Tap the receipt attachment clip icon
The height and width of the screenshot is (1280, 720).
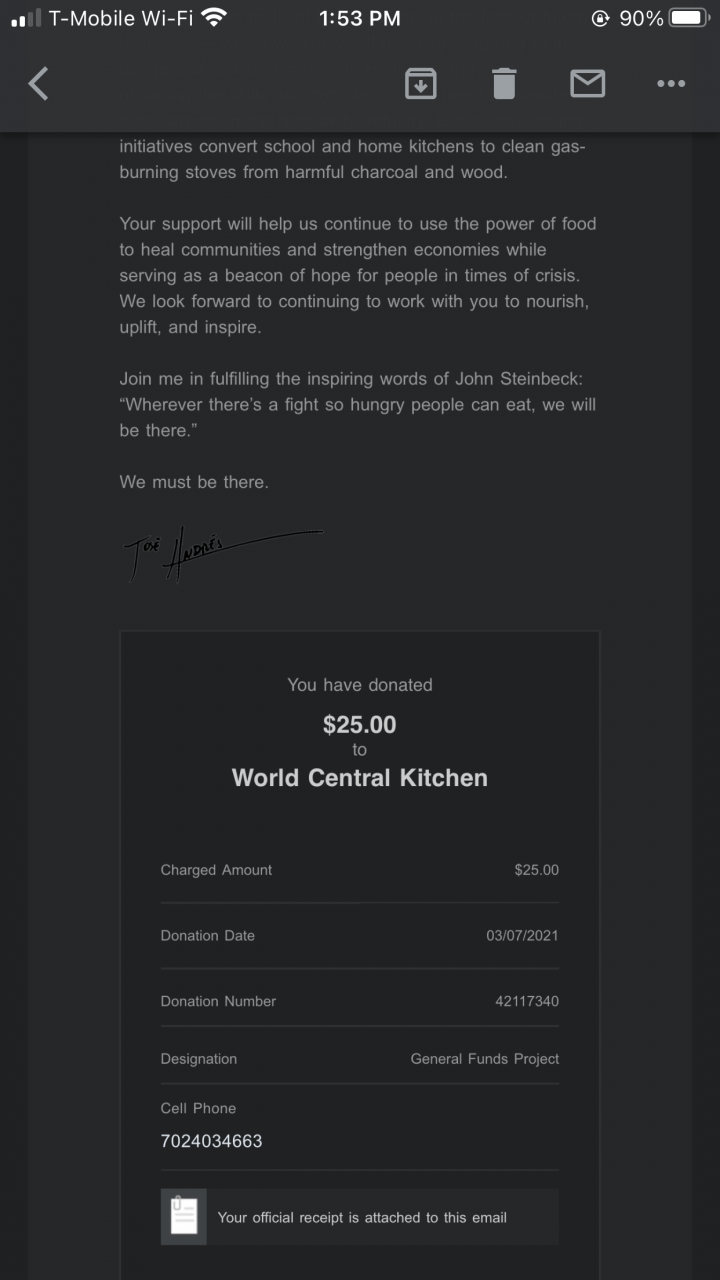point(184,1217)
